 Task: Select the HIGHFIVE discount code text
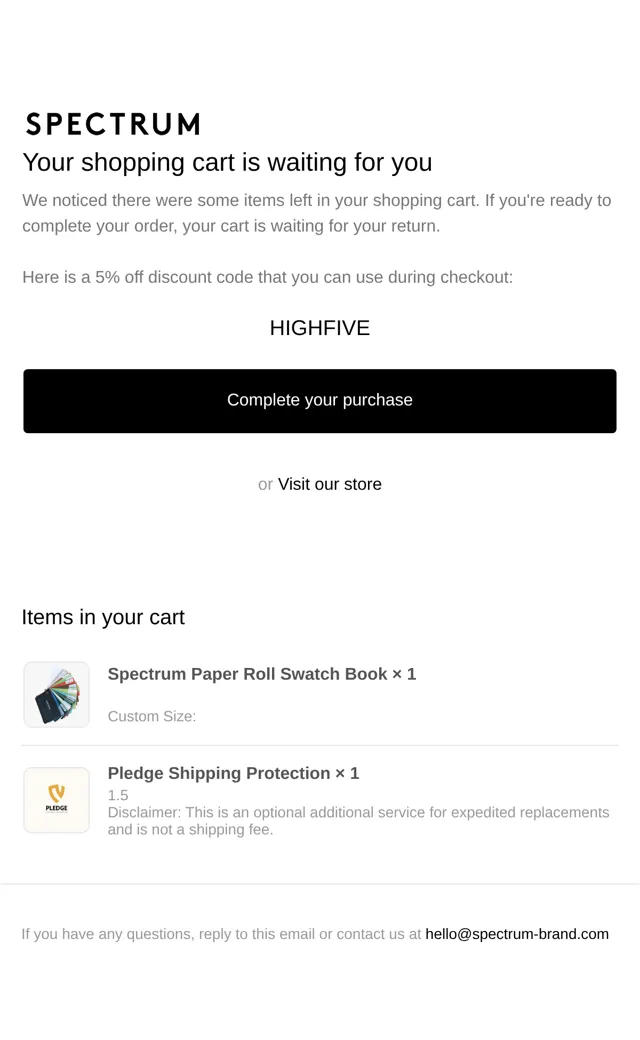(320, 328)
